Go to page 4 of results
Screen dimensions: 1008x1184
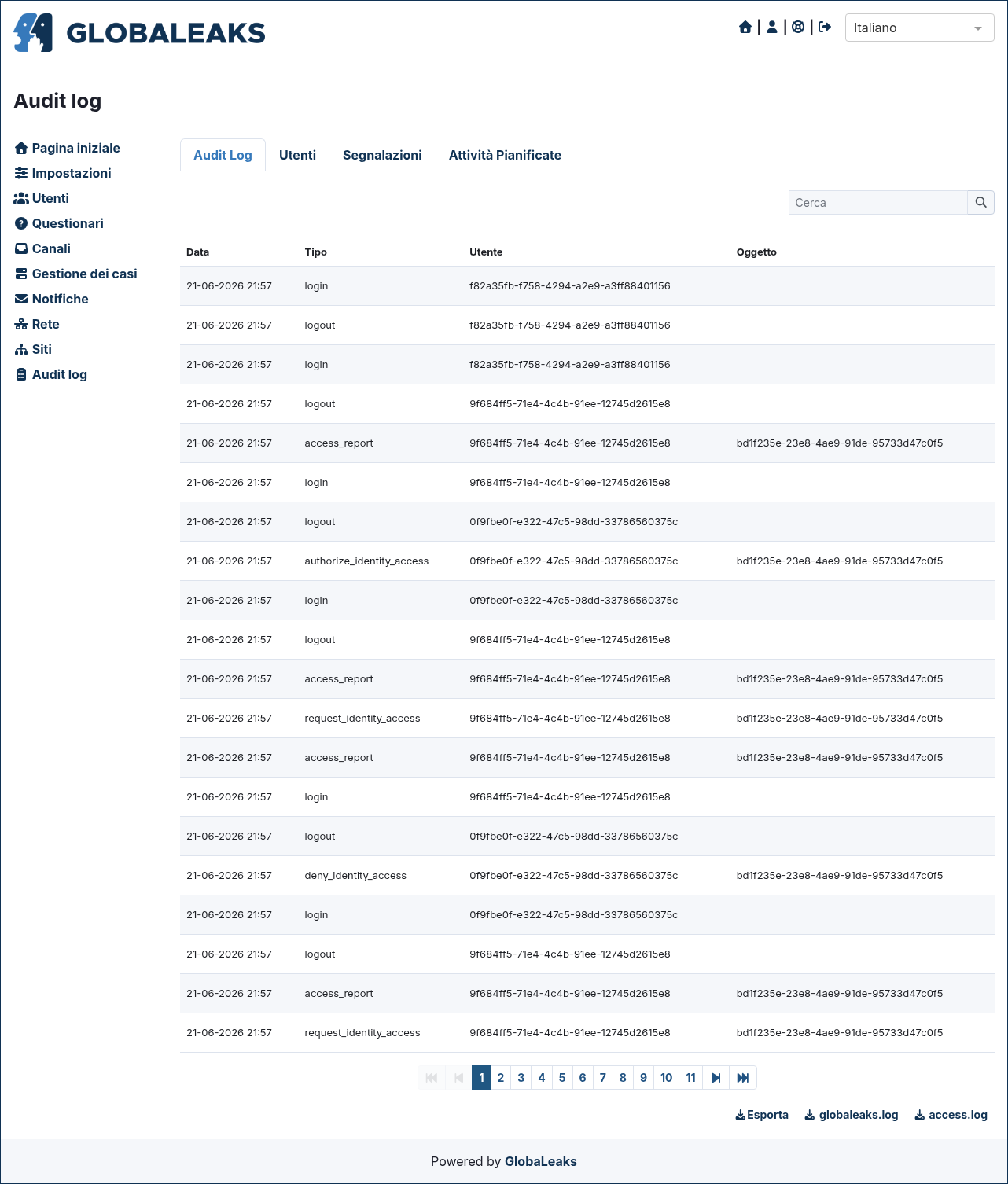(542, 1078)
